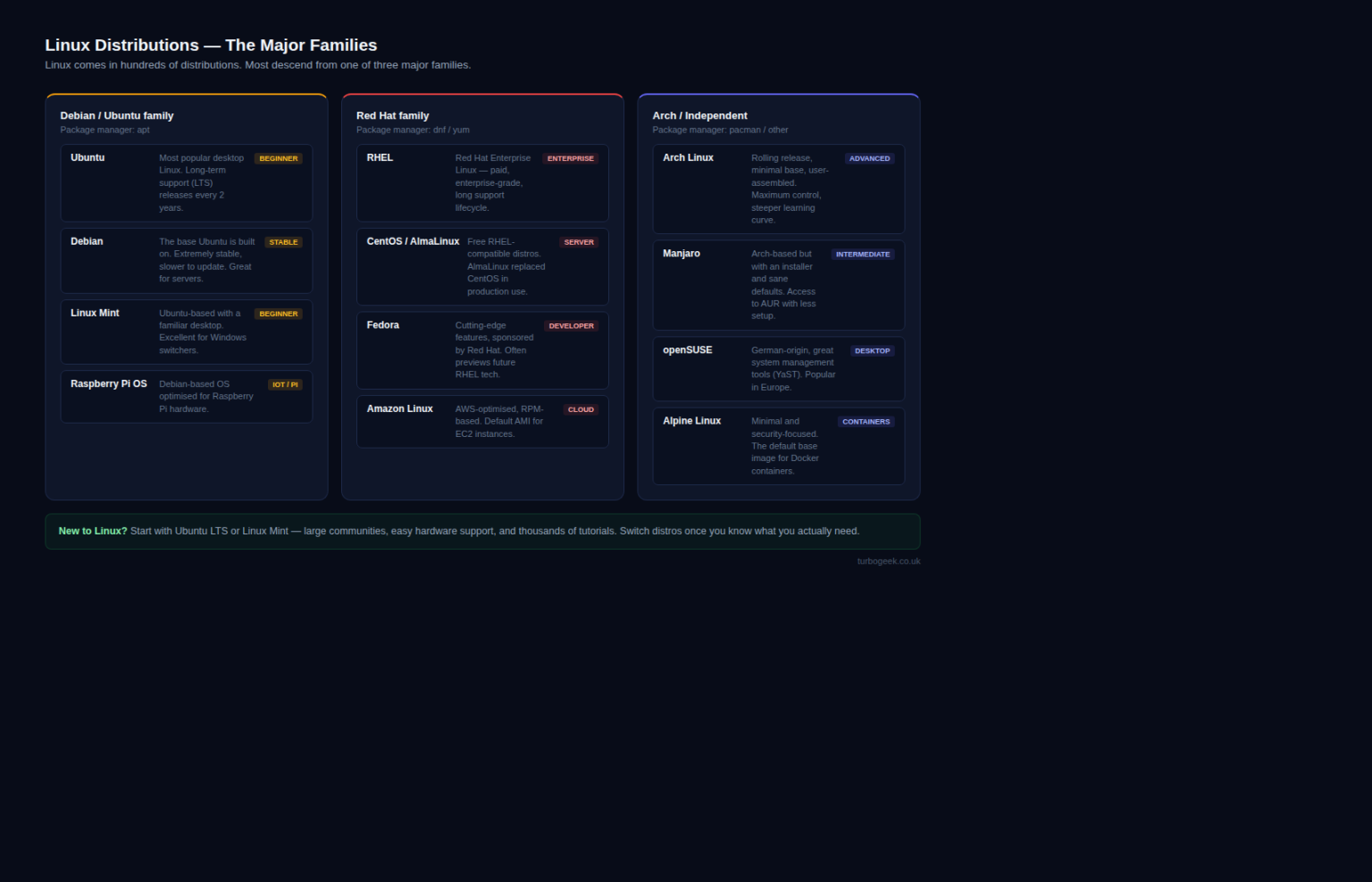Click the "Ubuntu-based with a familiar desktop" description
Image resolution: width=1372 pixels, height=882 pixels.
tap(203, 332)
